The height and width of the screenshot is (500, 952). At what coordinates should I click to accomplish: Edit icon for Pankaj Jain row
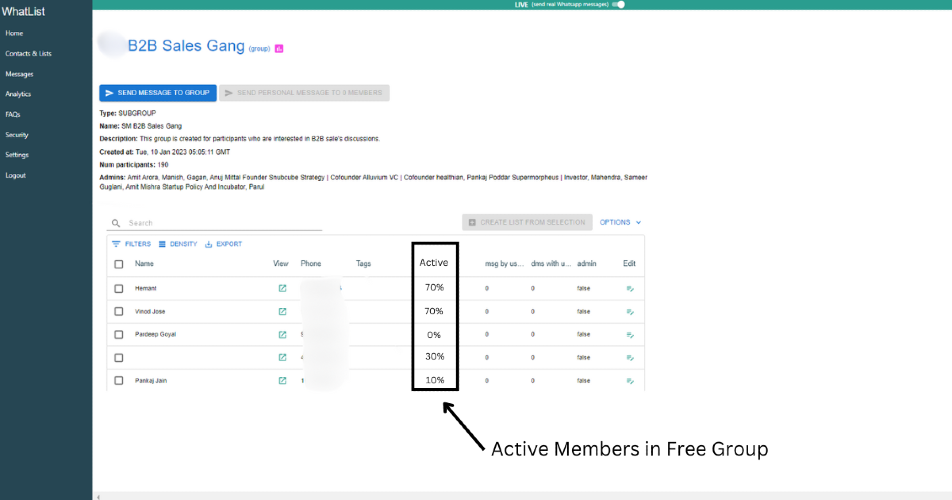tap(630, 381)
